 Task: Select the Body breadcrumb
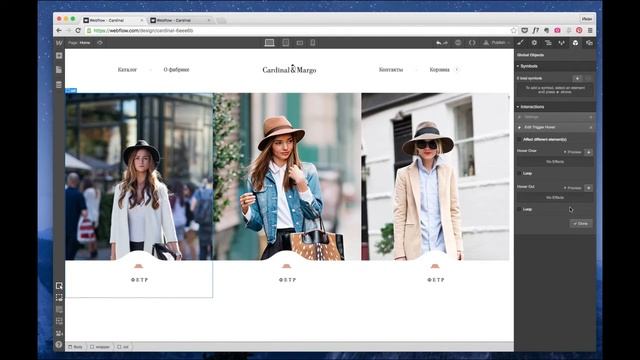pos(76,347)
